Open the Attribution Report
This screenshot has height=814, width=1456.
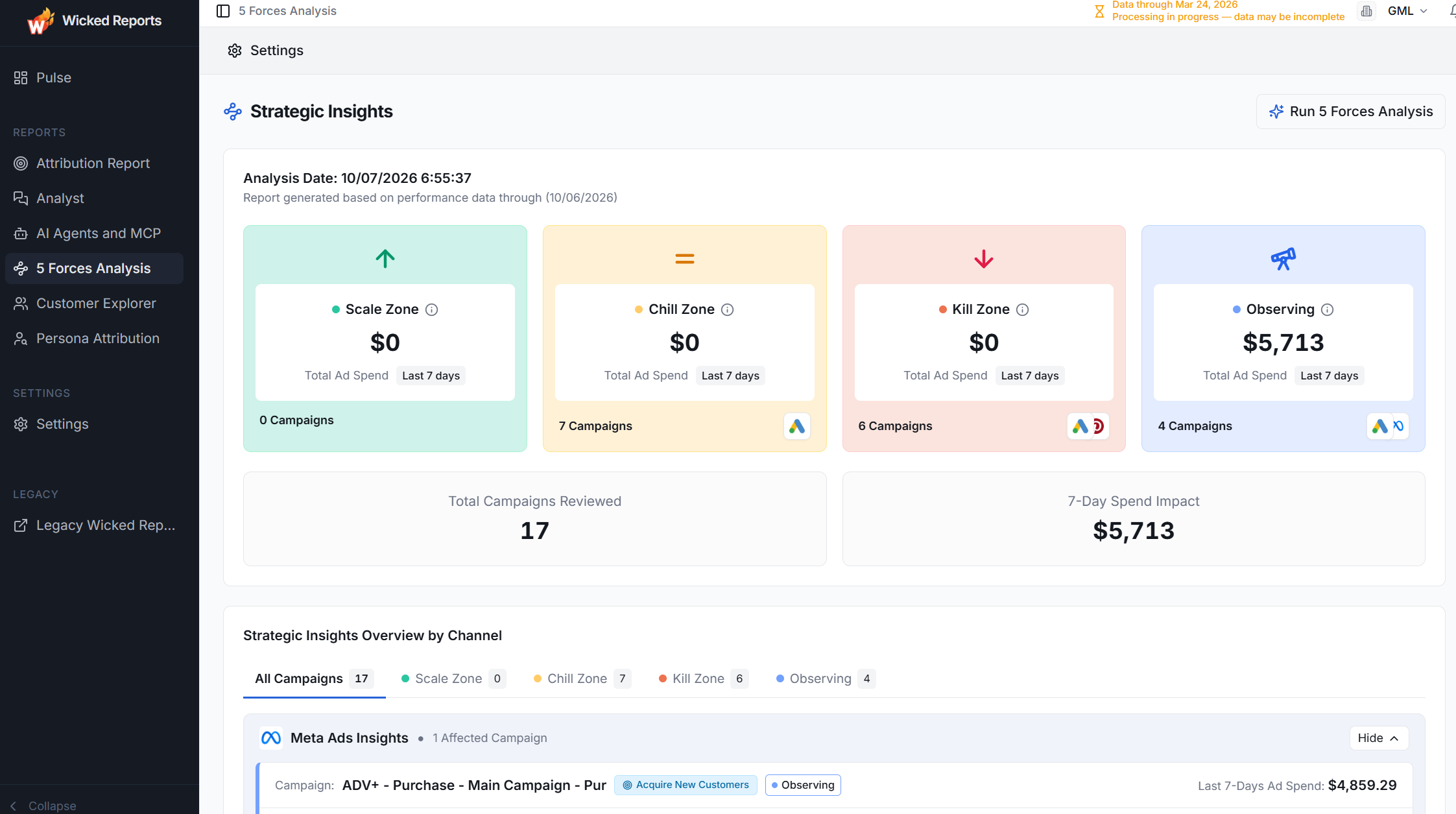click(x=94, y=163)
